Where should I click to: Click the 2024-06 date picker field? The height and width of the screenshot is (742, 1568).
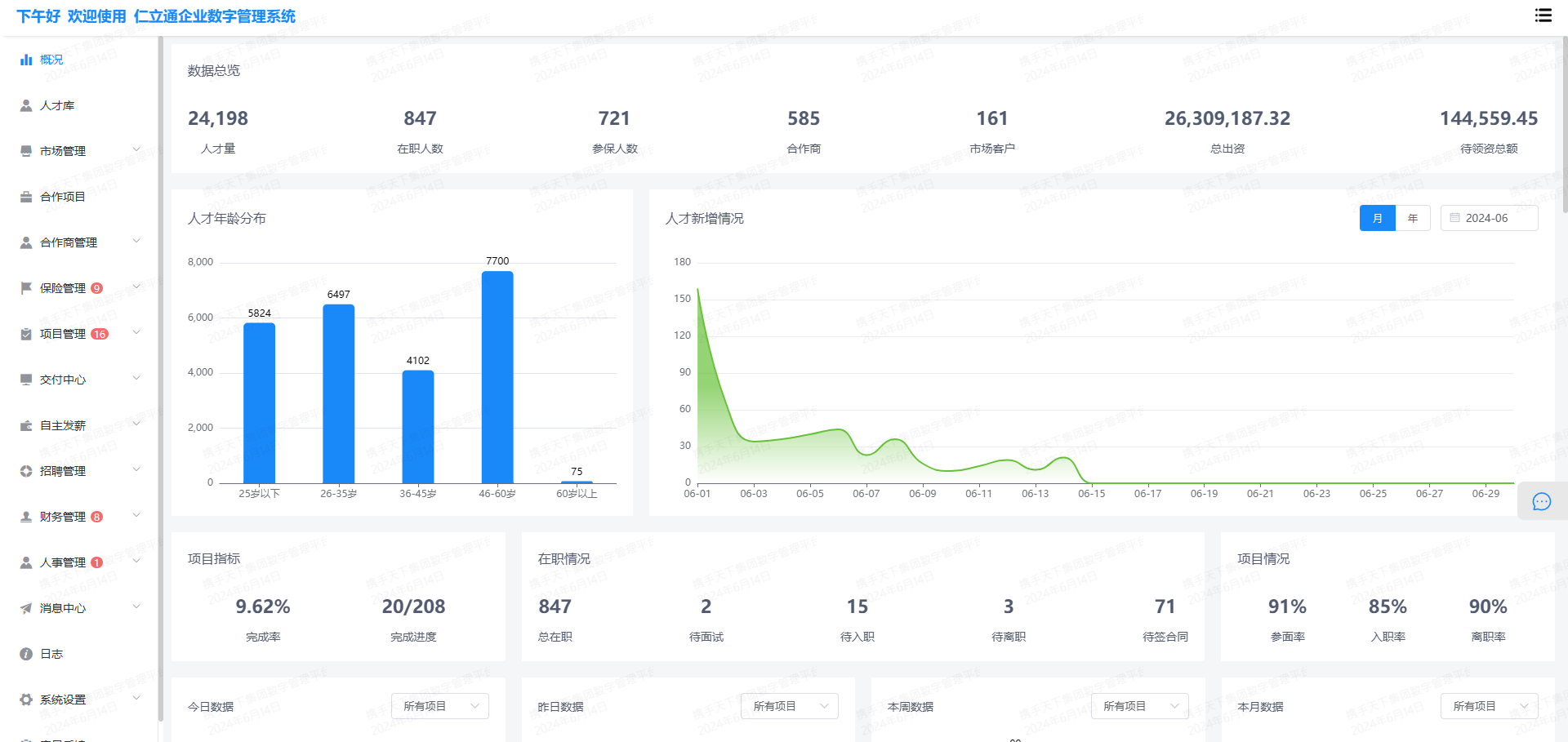(1489, 218)
